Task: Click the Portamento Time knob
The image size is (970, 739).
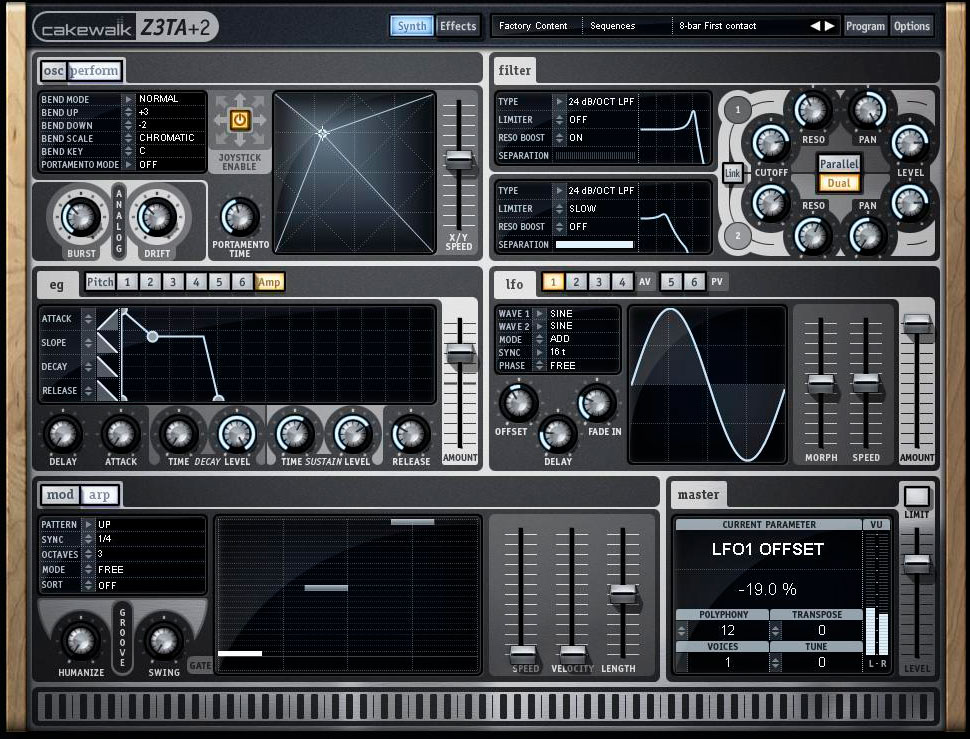Action: (x=239, y=217)
